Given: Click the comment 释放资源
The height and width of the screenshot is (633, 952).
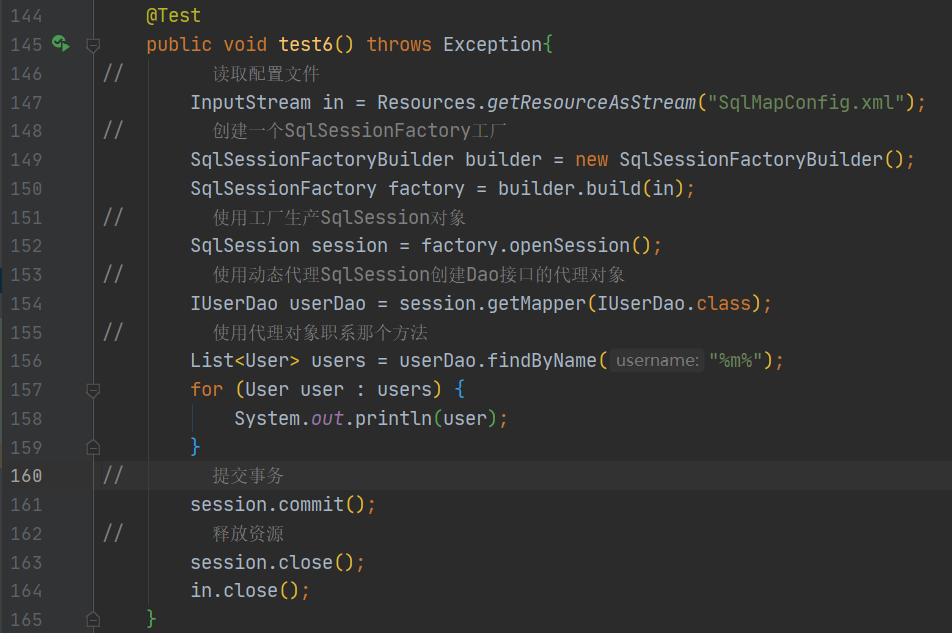Looking at the screenshot, I should [248, 533].
